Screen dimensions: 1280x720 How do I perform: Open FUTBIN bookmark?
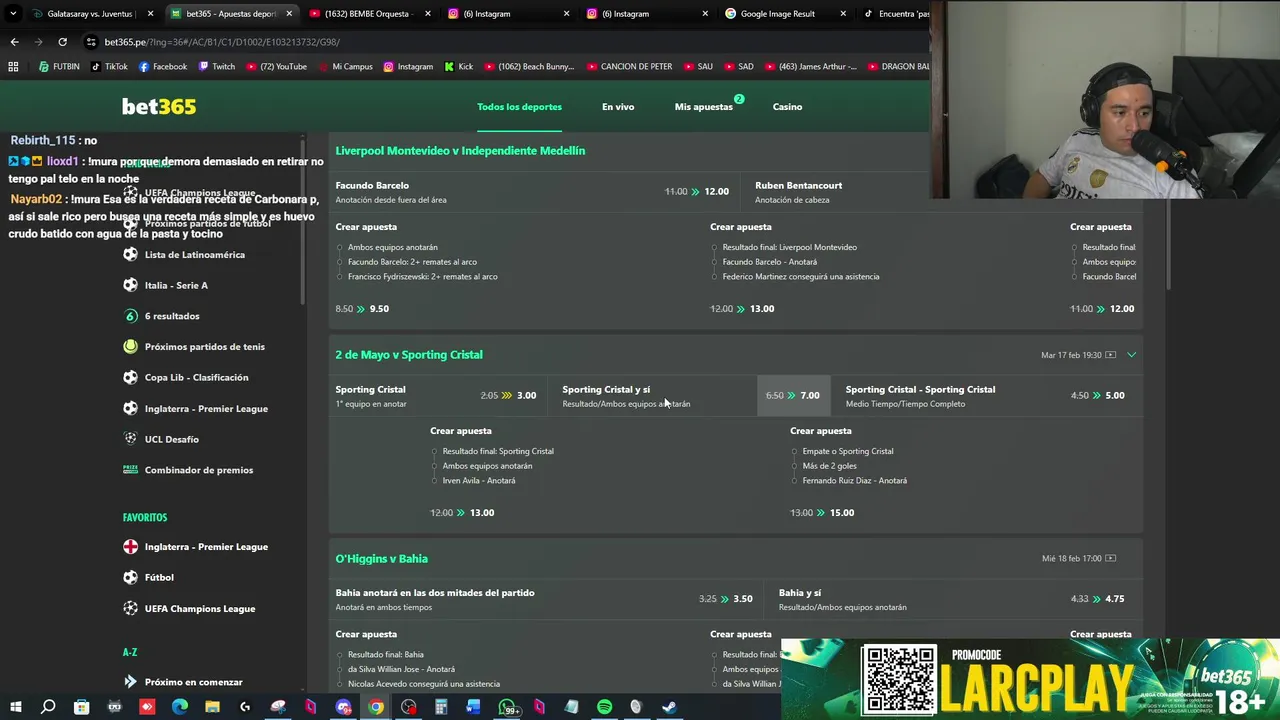pos(59,67)
